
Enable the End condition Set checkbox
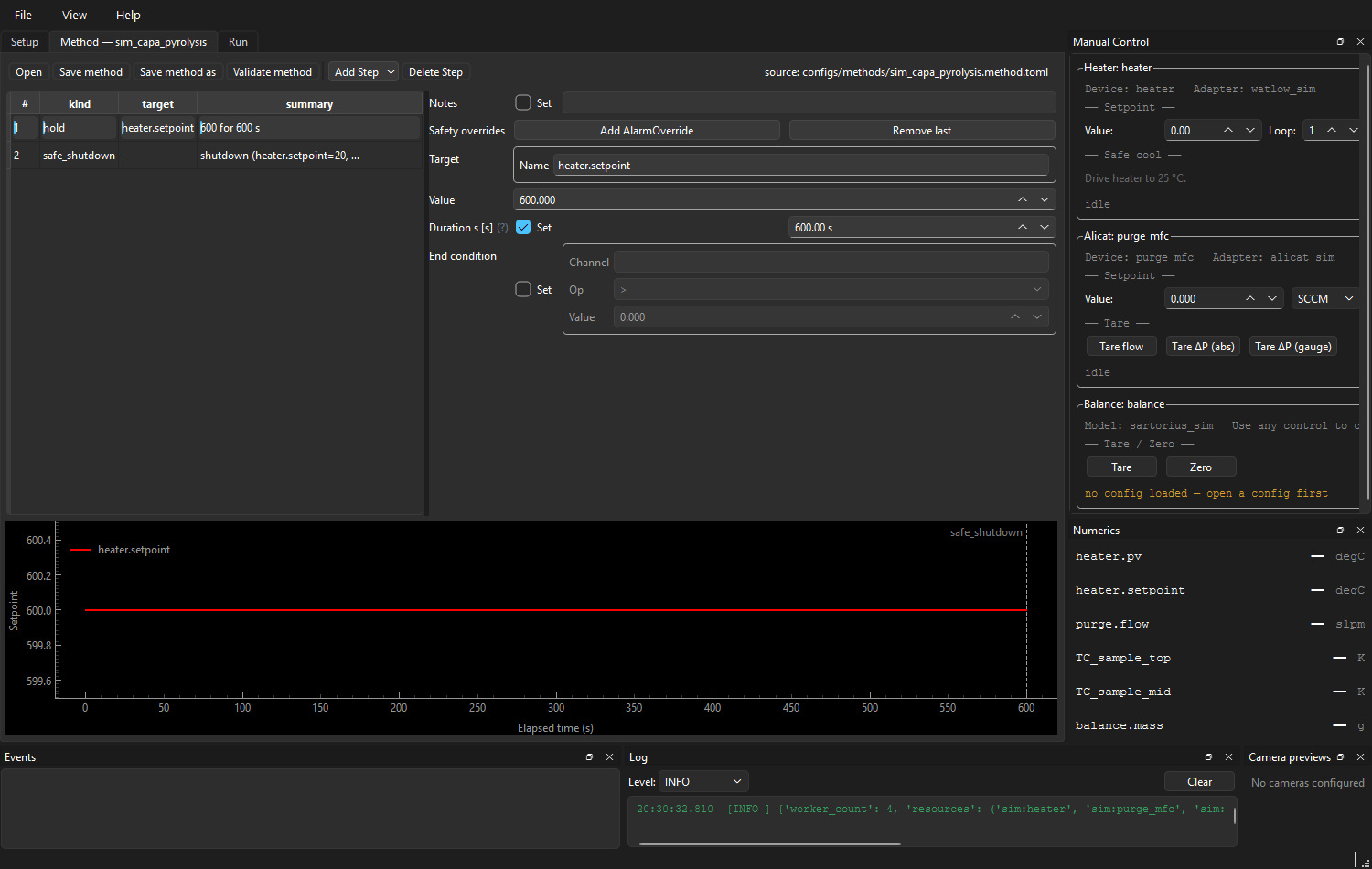tap(523, 289)
